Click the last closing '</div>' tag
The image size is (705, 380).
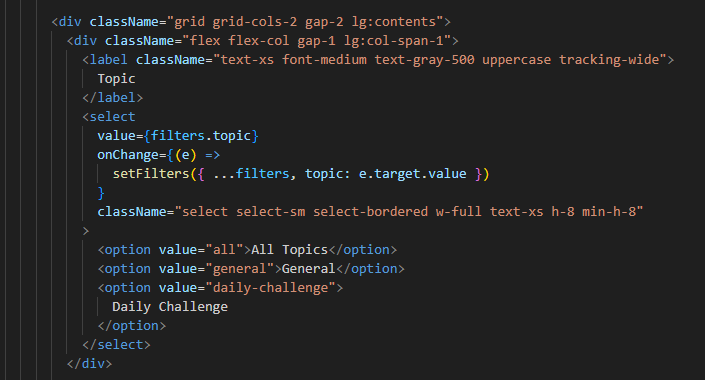coord(89,364)
